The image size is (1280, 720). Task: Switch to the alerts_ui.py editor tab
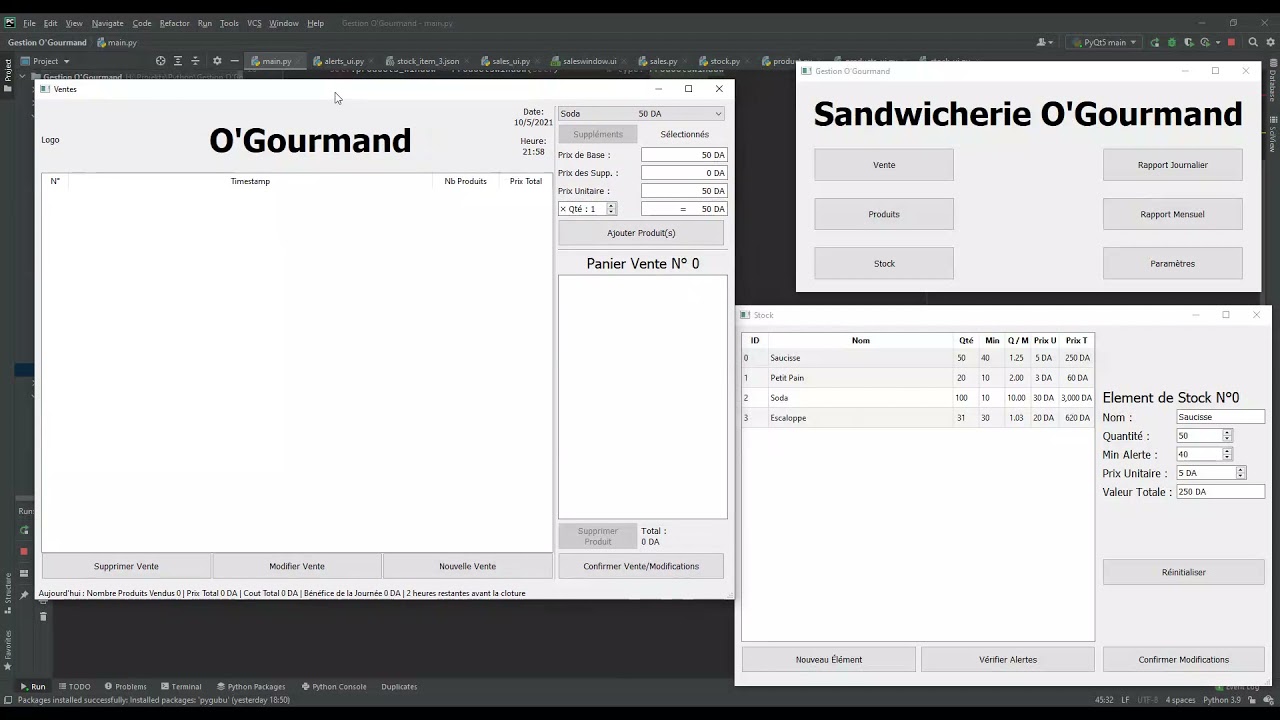343,61
